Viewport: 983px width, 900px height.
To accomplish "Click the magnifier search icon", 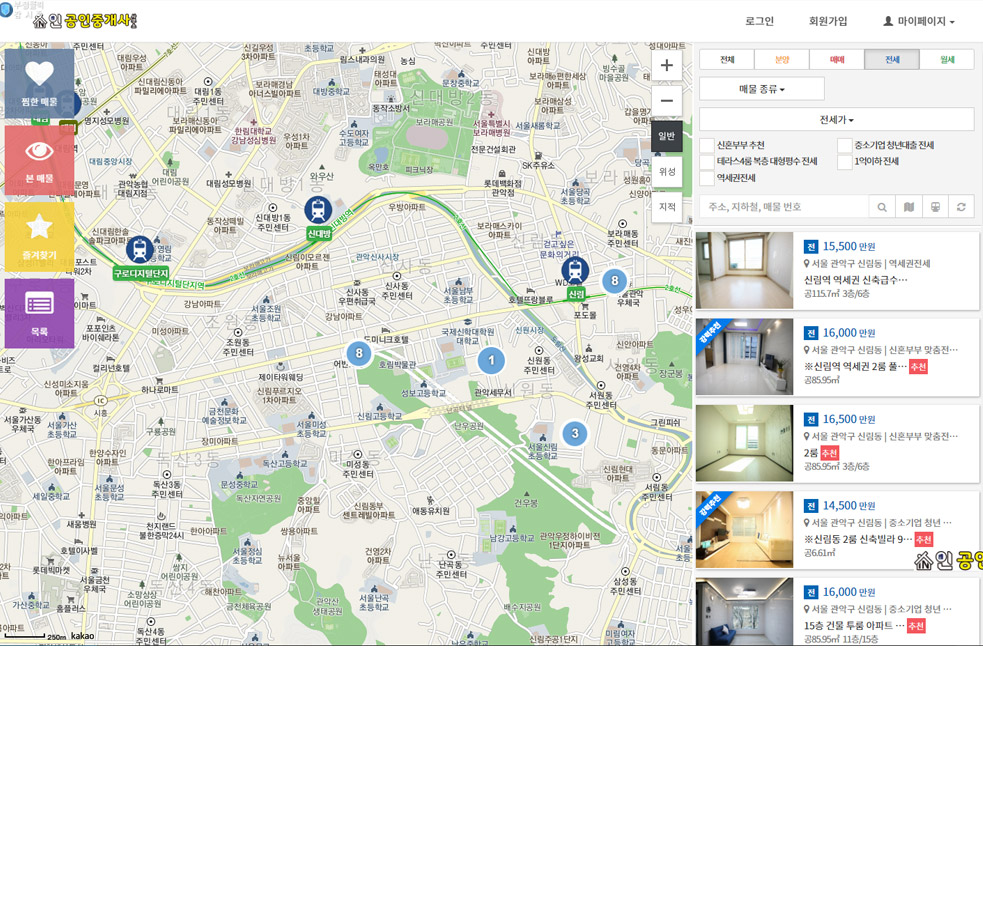I will coord(882,207).
